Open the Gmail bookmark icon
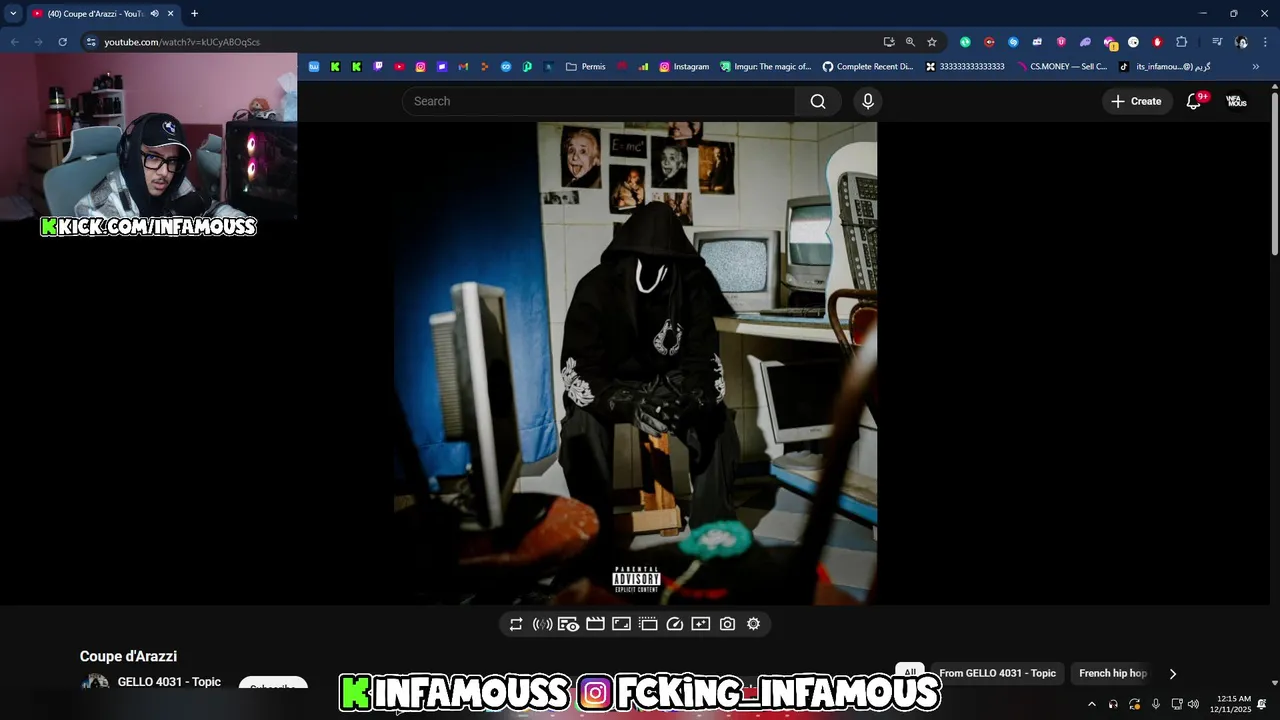This screenshot has height=720, width=1280. tap(463, 67)
